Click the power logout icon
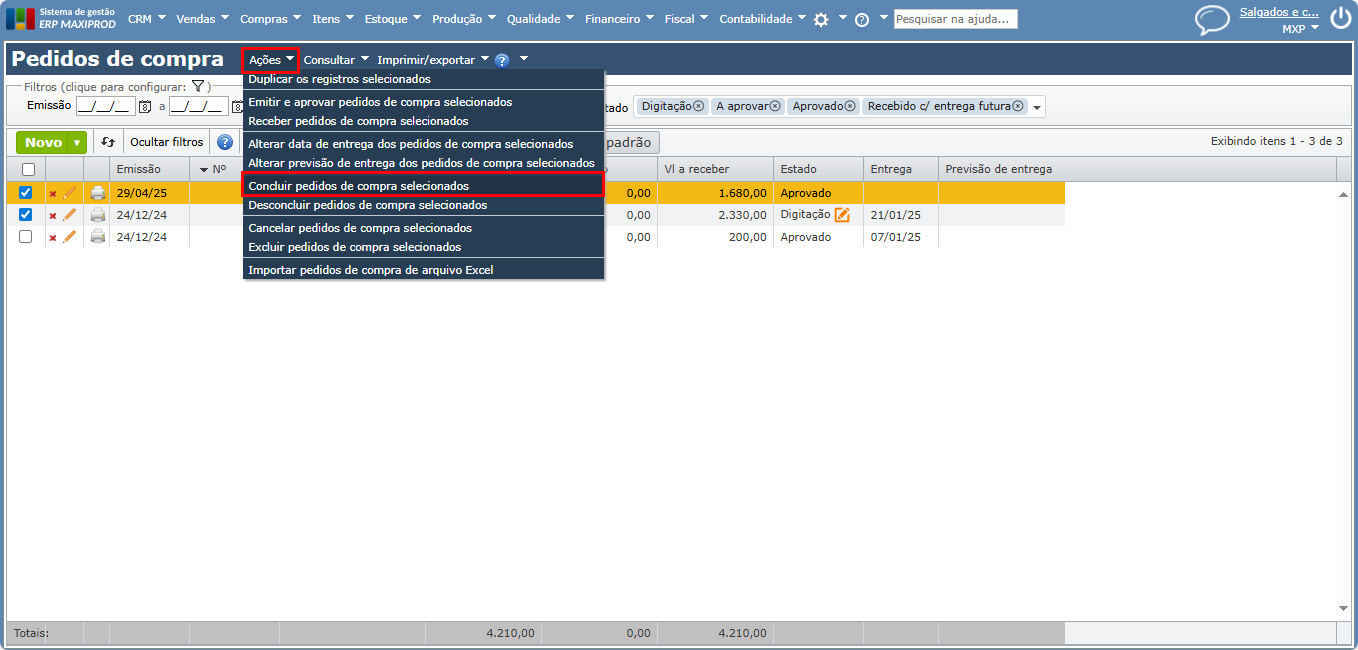 (1339, 19)
